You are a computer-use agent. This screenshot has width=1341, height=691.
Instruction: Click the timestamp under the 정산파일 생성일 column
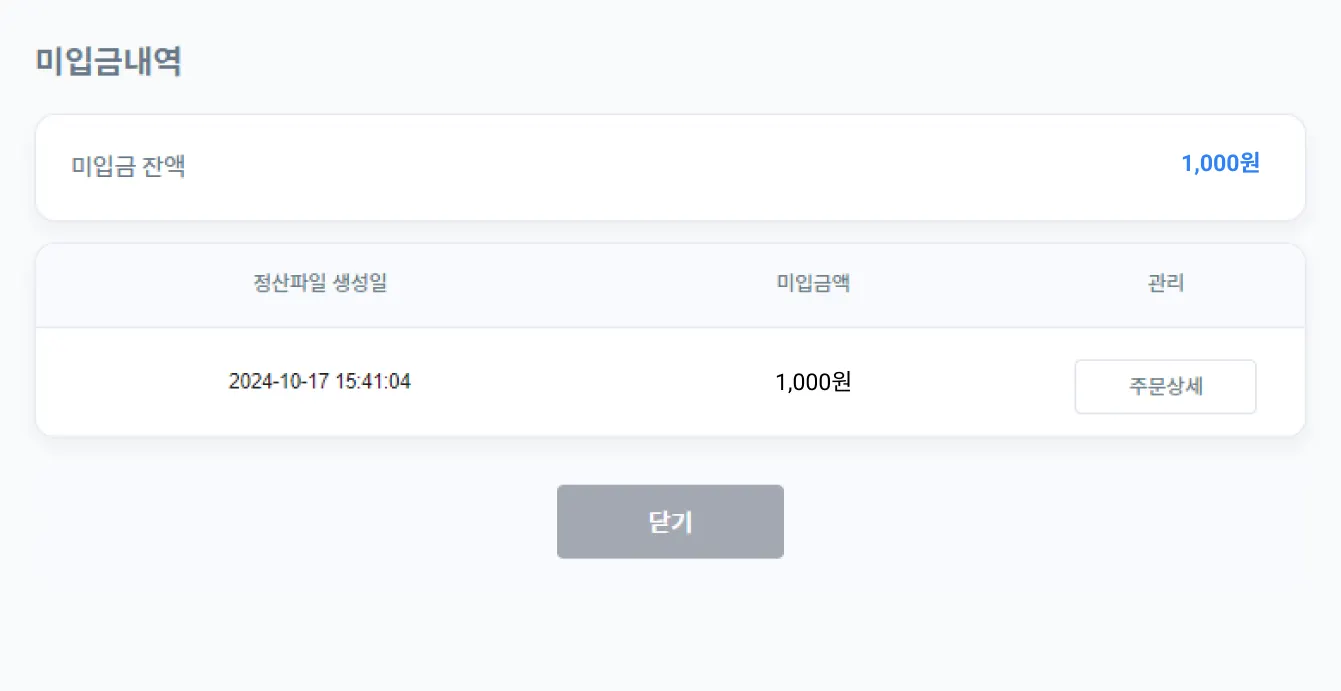click(x=320, y=382)
